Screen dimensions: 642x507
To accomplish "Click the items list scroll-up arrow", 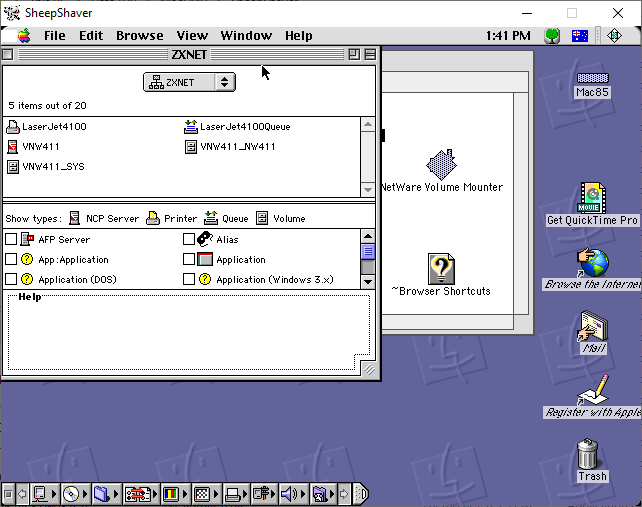I will 368,124.
